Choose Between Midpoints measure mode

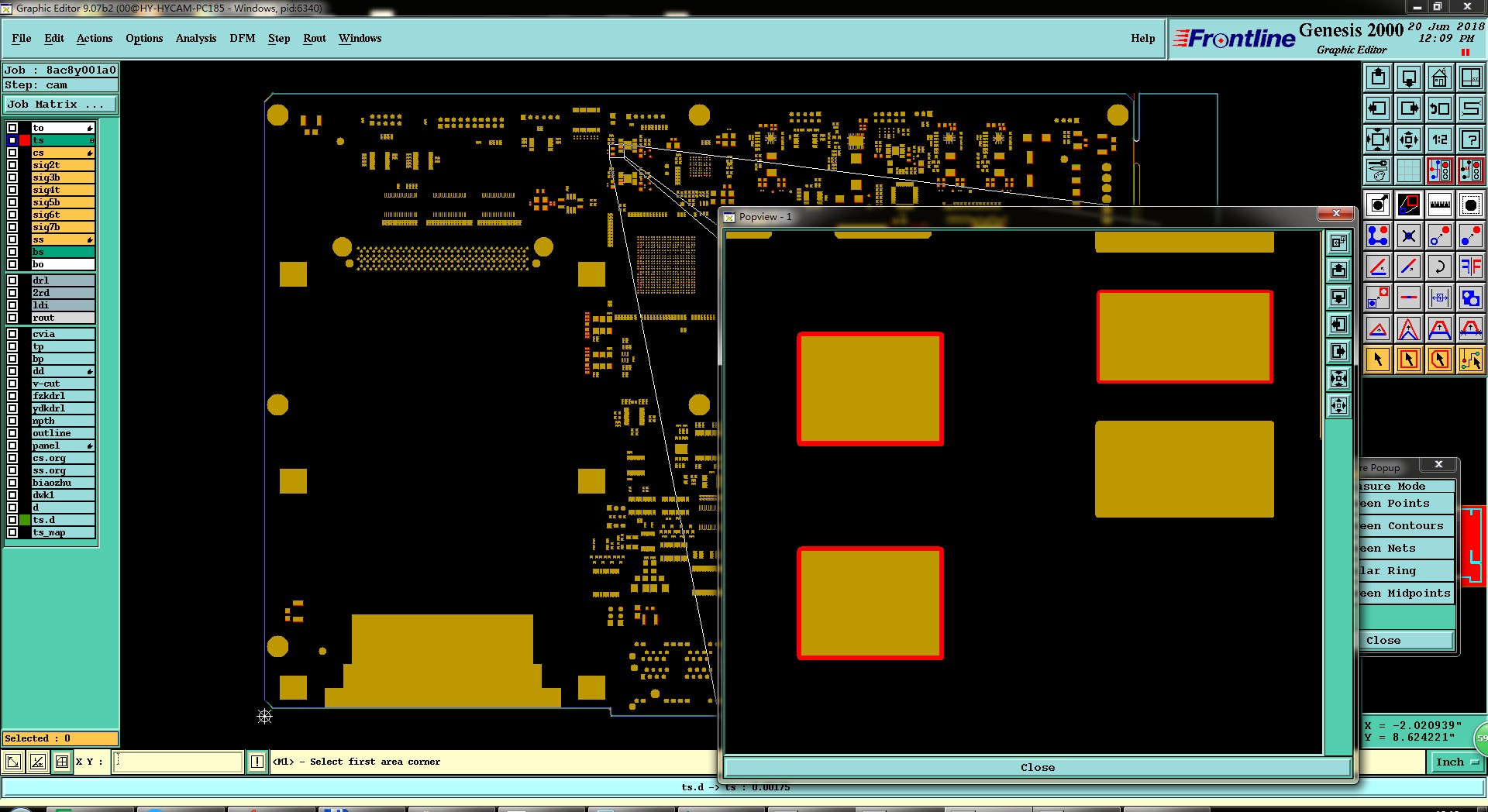pyautogui.click(x=1407, y=594)
